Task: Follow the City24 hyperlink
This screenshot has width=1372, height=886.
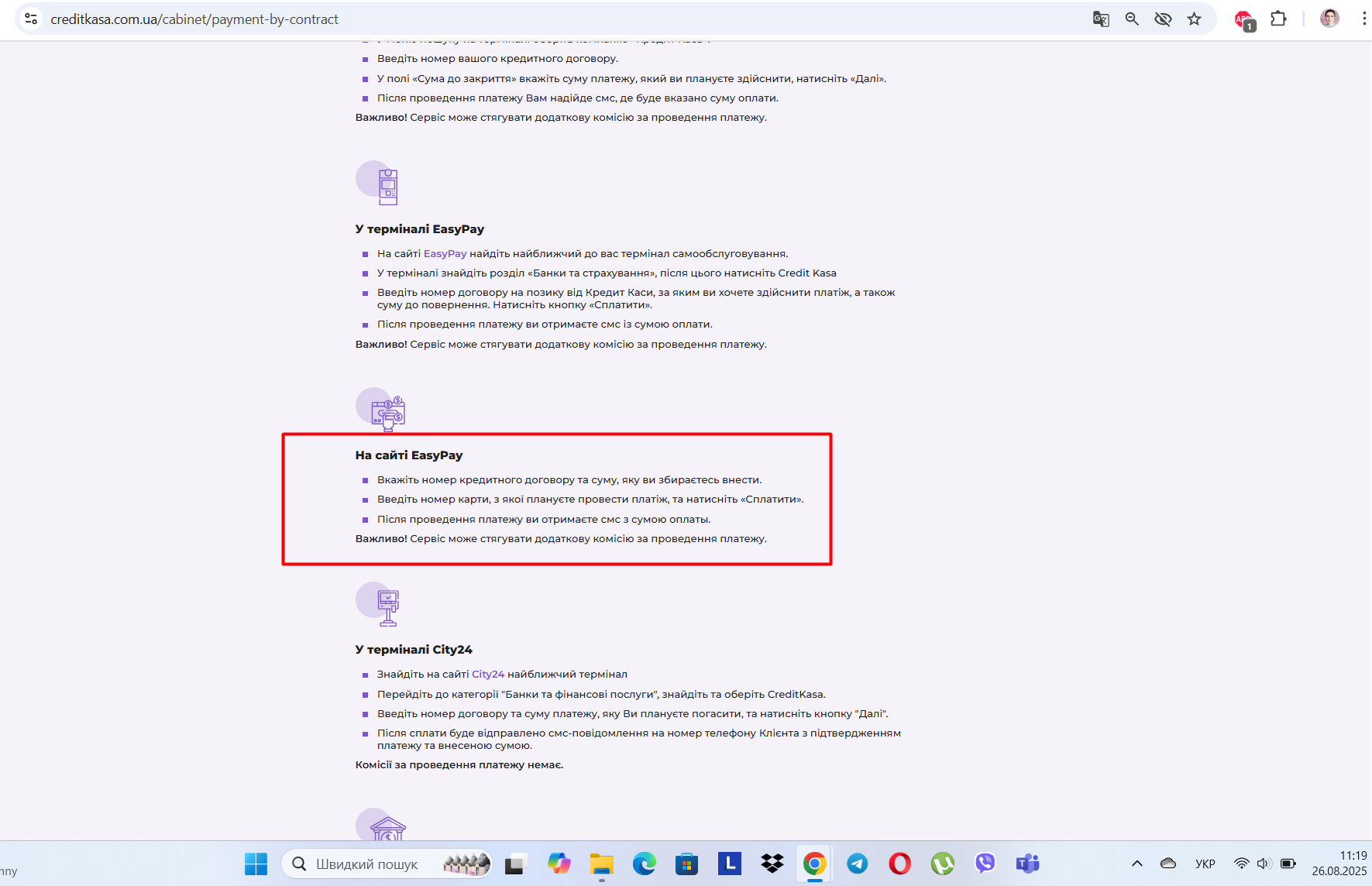Action: 488,674
